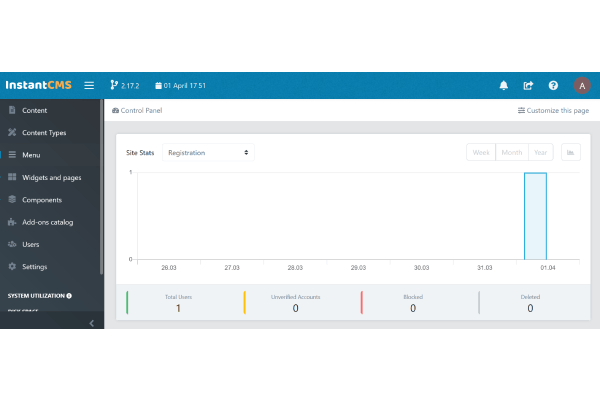Open the Registration stats dropdown
The height and width of the screenshot is (400, 600).
[208, 153]
